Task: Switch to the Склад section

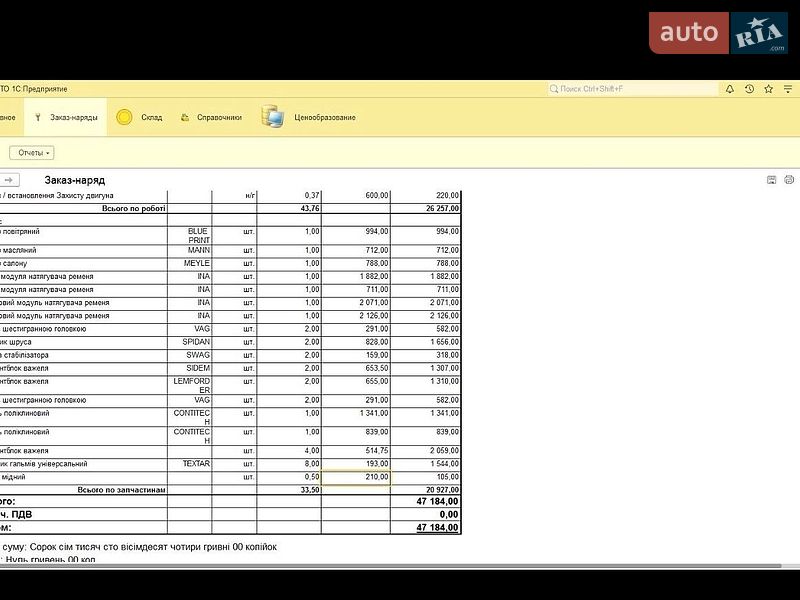Action: coord(152,117)
